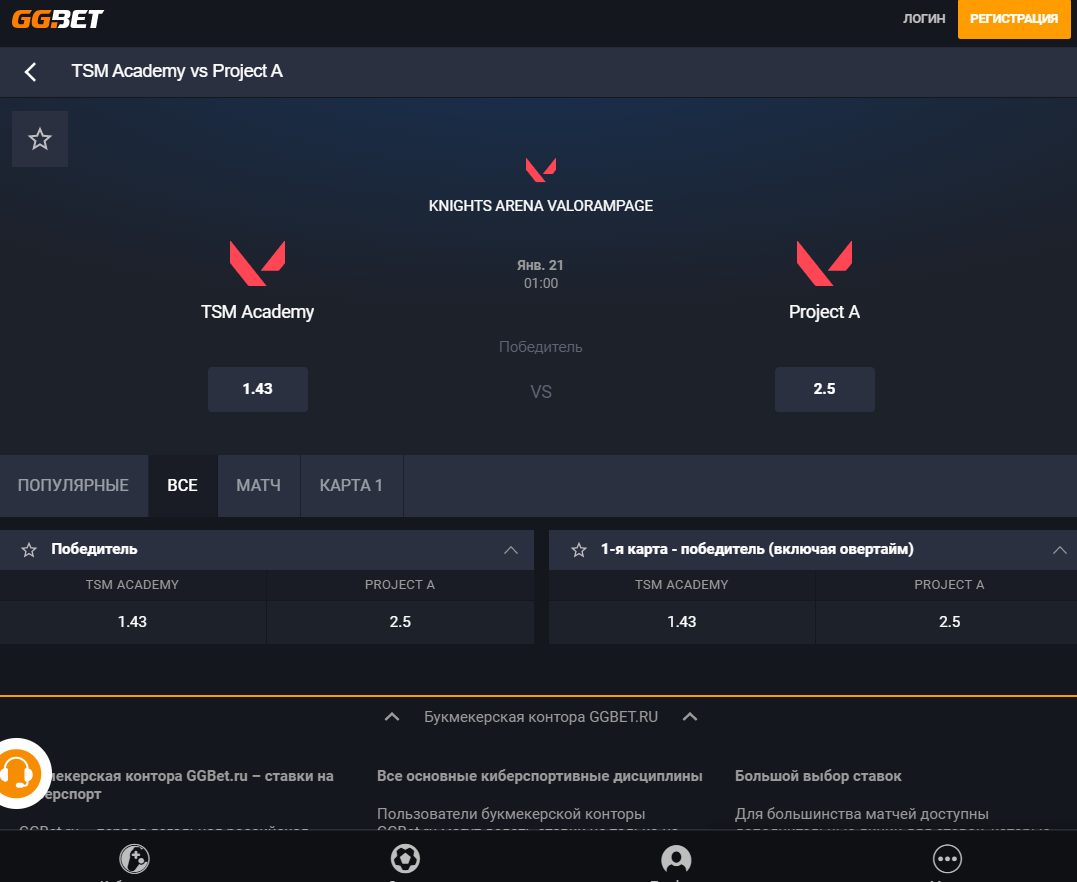This screenshot has width=1077, height=882.
Task: Favorite the Победитель market with its star
Action: tap(29, 550)
